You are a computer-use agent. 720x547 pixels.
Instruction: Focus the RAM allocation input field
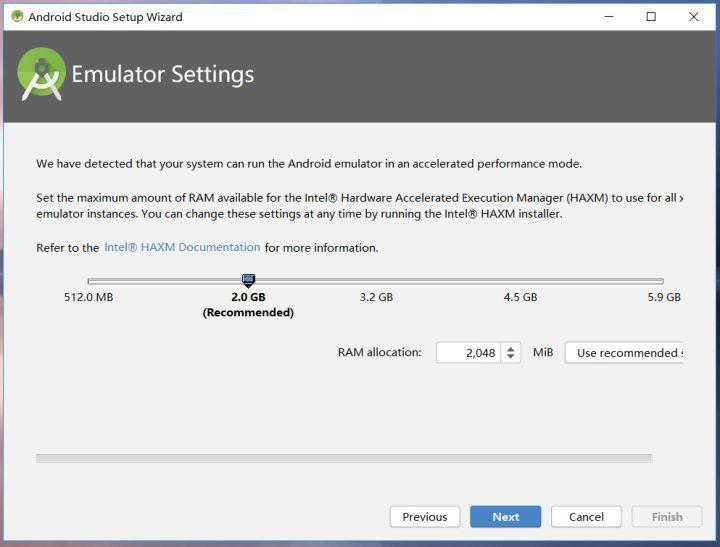click(468, 353)
